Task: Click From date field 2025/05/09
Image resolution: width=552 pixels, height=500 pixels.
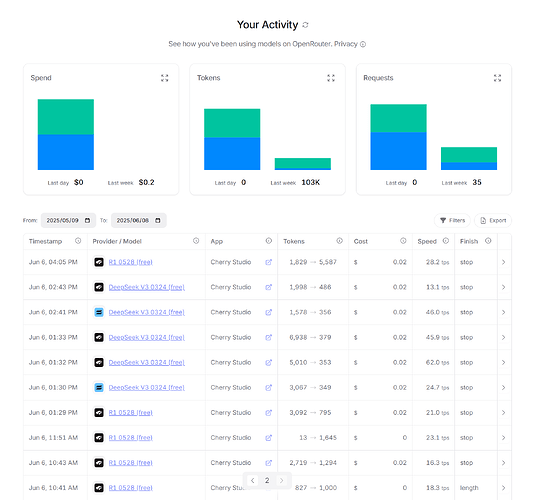Action: [68, 220]
